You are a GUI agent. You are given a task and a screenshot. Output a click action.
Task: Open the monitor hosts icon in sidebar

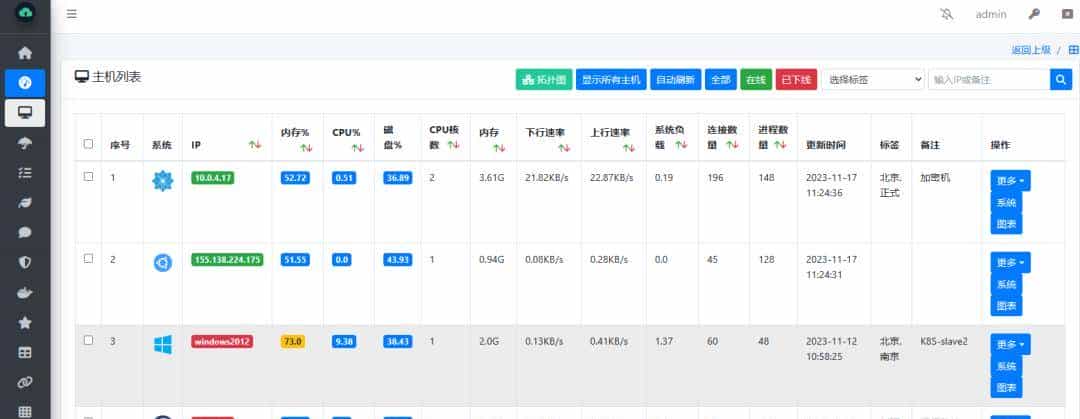coord(25,113)
